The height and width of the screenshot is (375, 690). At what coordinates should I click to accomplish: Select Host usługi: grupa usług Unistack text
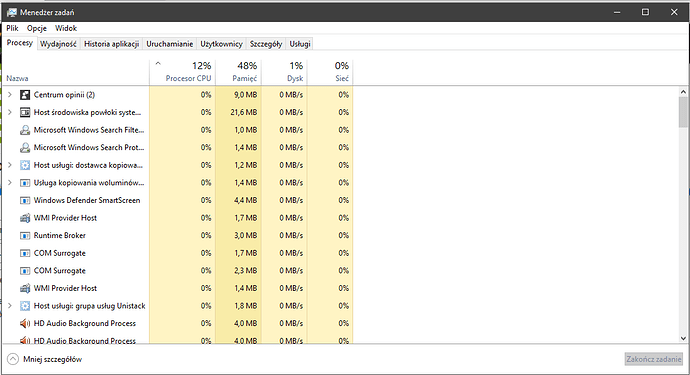point(89,306)
